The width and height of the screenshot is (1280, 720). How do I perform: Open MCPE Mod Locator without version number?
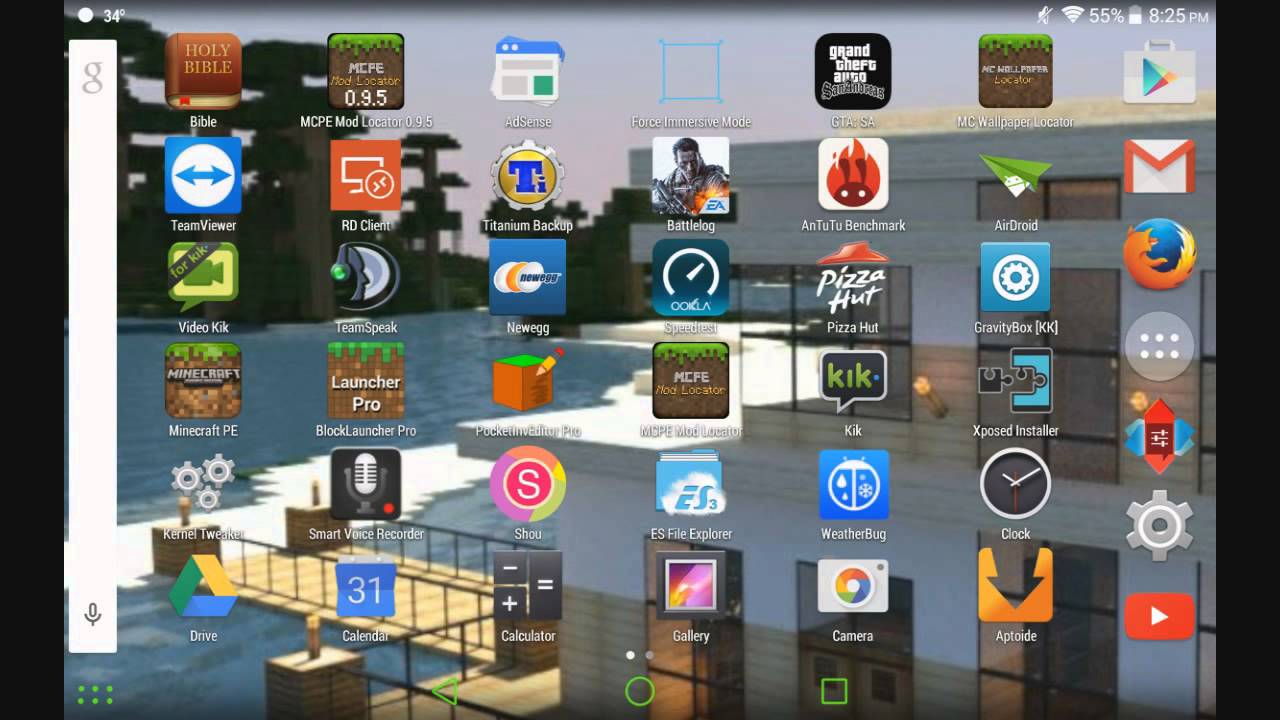coord(691,380)
